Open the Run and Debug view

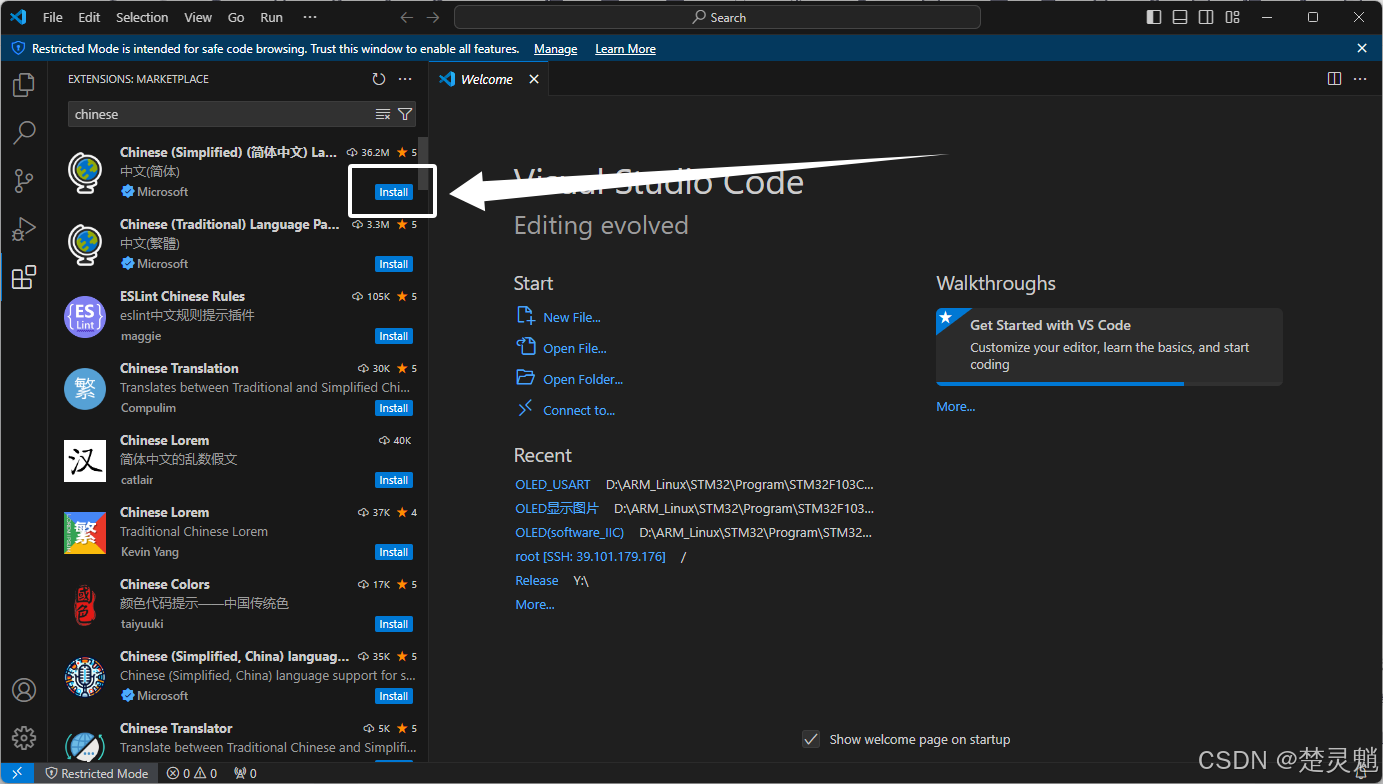(x=24, y=229)
